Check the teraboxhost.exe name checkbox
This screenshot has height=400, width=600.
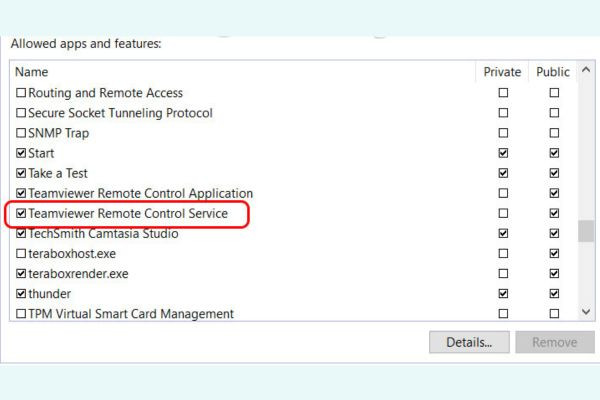click(21, 253)
